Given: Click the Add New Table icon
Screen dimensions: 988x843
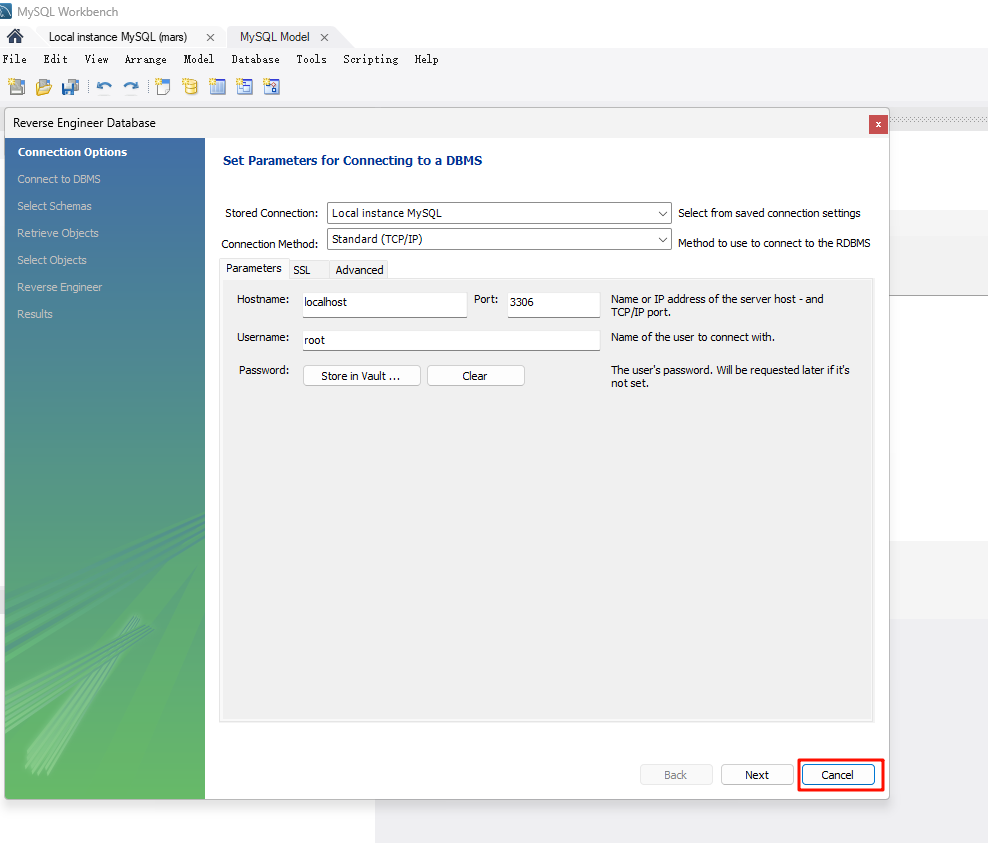Looking at the screenshot, I should click(x=217, y=86).
